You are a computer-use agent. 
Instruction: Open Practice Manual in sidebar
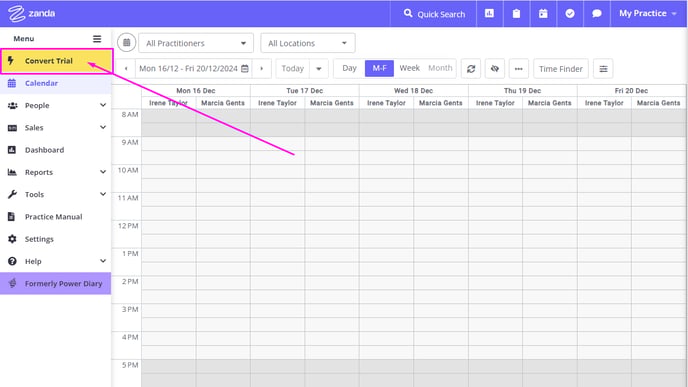[56, 217]
